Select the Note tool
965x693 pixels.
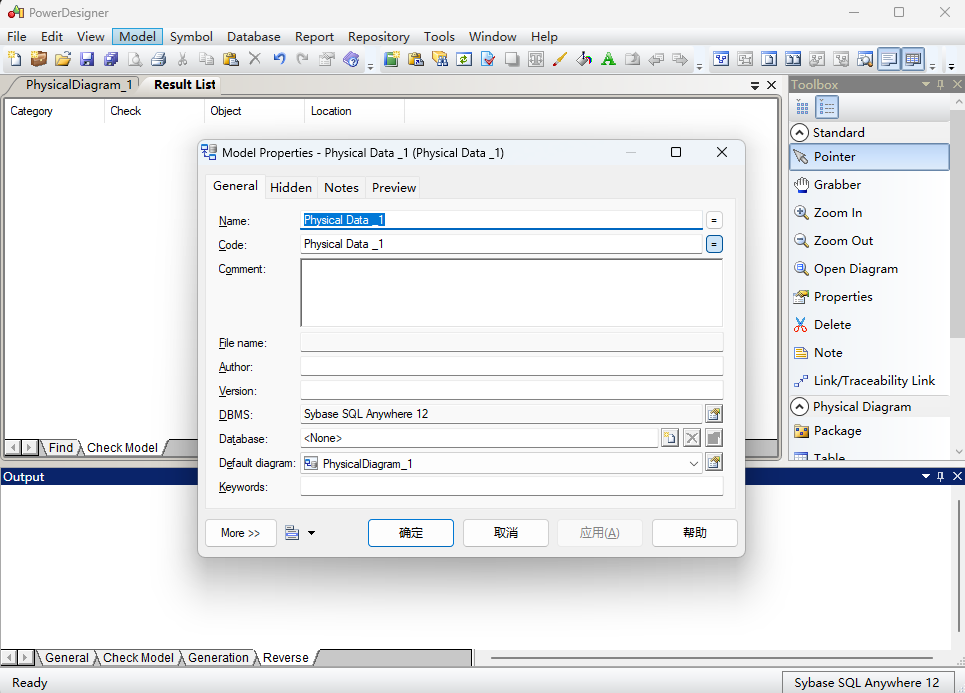pos(870,353)
